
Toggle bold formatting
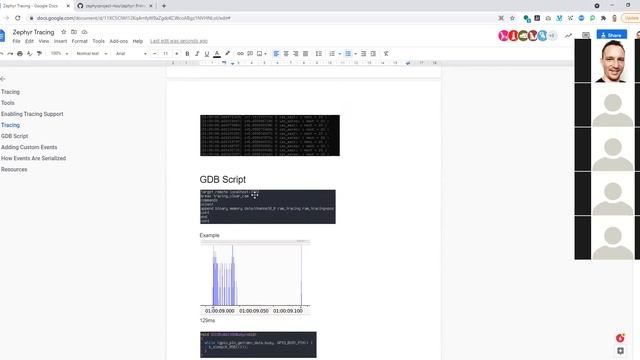click(187, 53)
